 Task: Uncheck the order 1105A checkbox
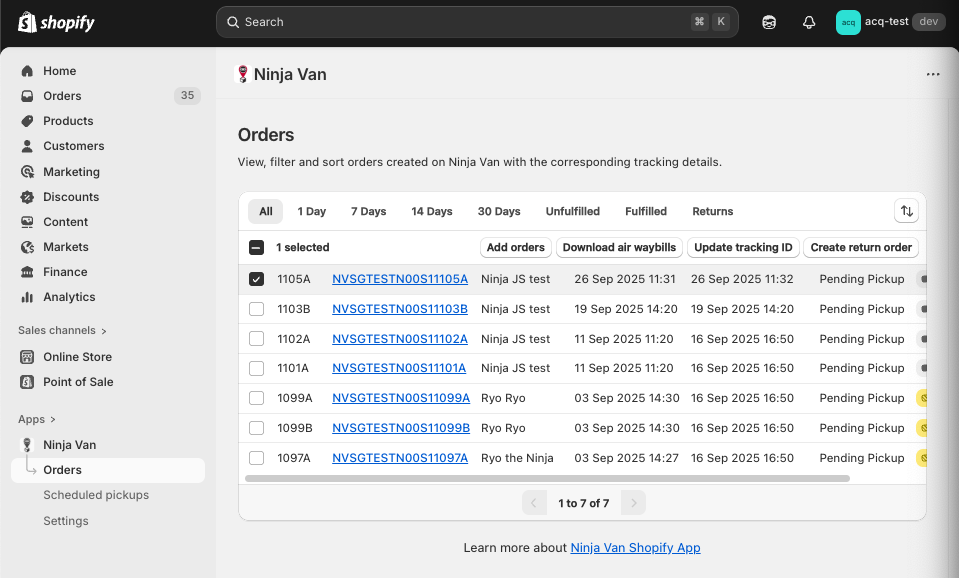click(x=257, y=280)
